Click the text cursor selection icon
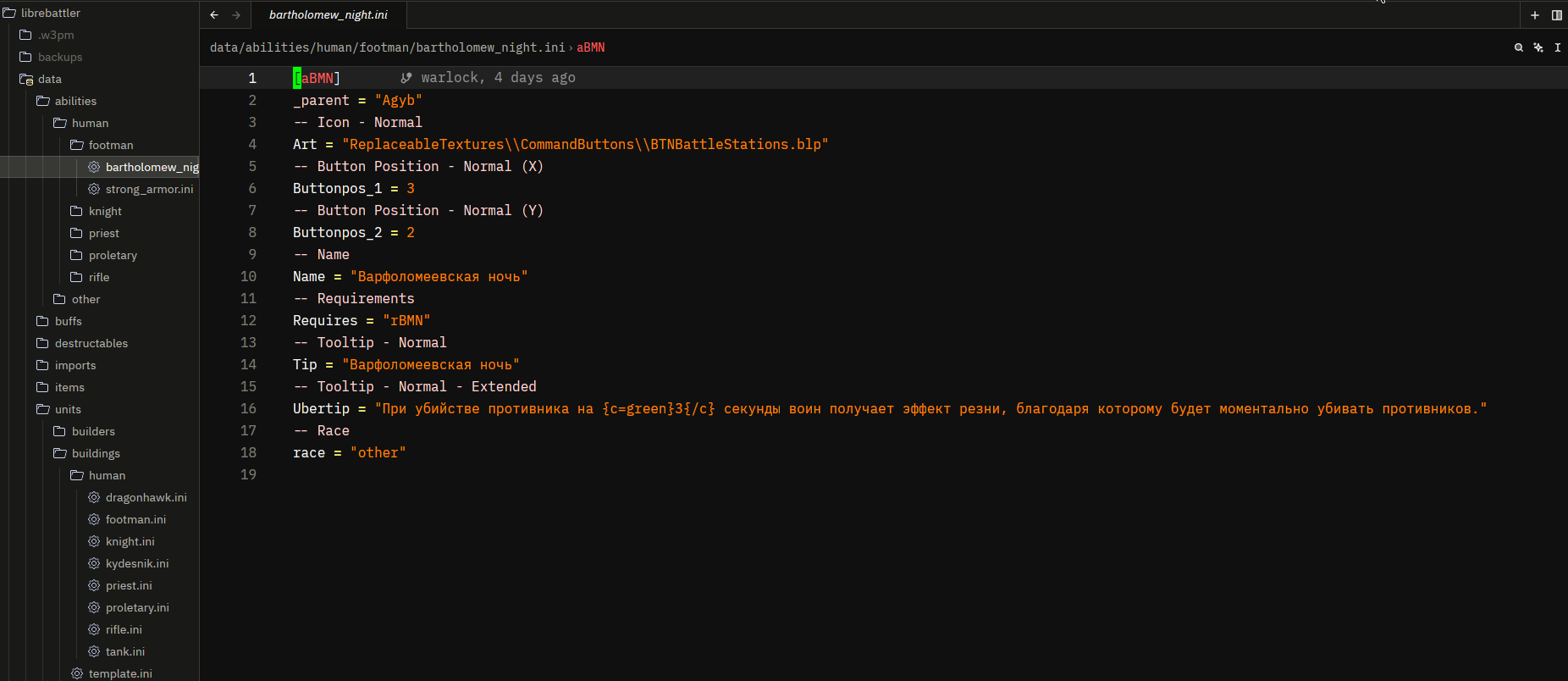 click(x=1558, y=47)
